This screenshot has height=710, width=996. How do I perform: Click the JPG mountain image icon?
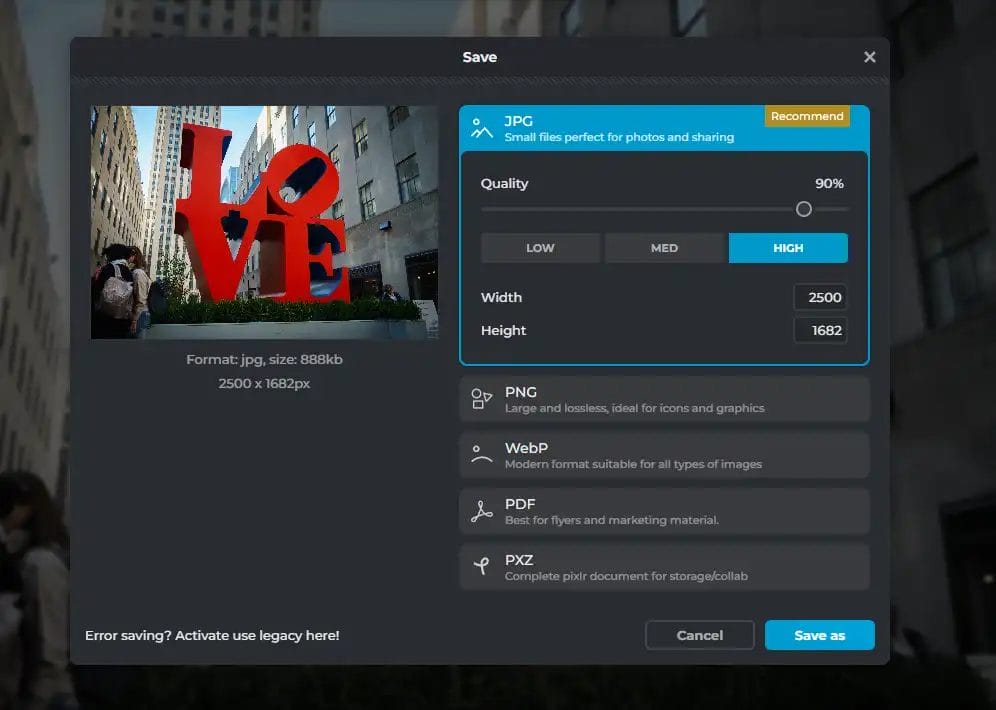click(482, 128)
